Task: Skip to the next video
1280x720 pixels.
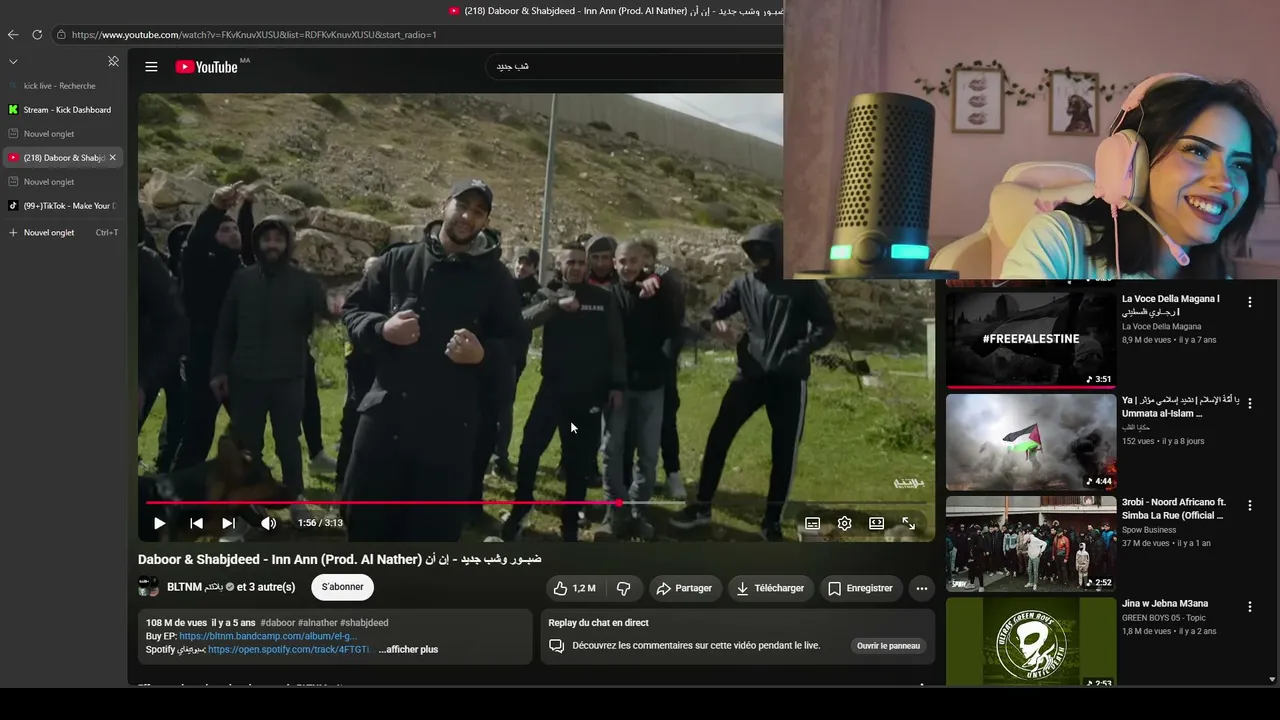Action: point(229,523)
